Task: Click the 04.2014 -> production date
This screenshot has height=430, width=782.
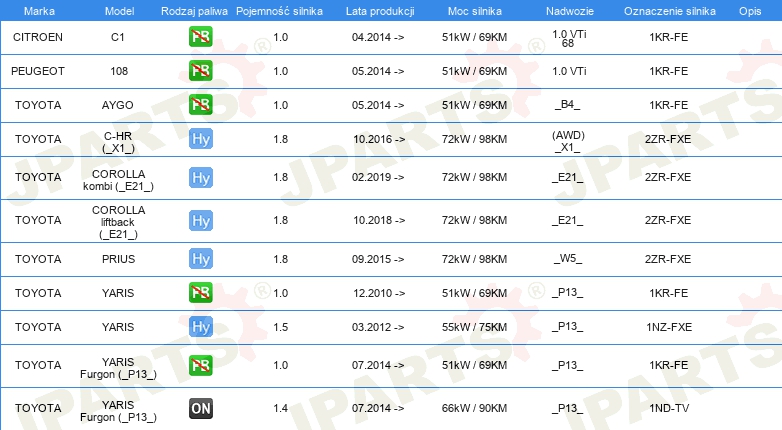Action: (378, 37)
